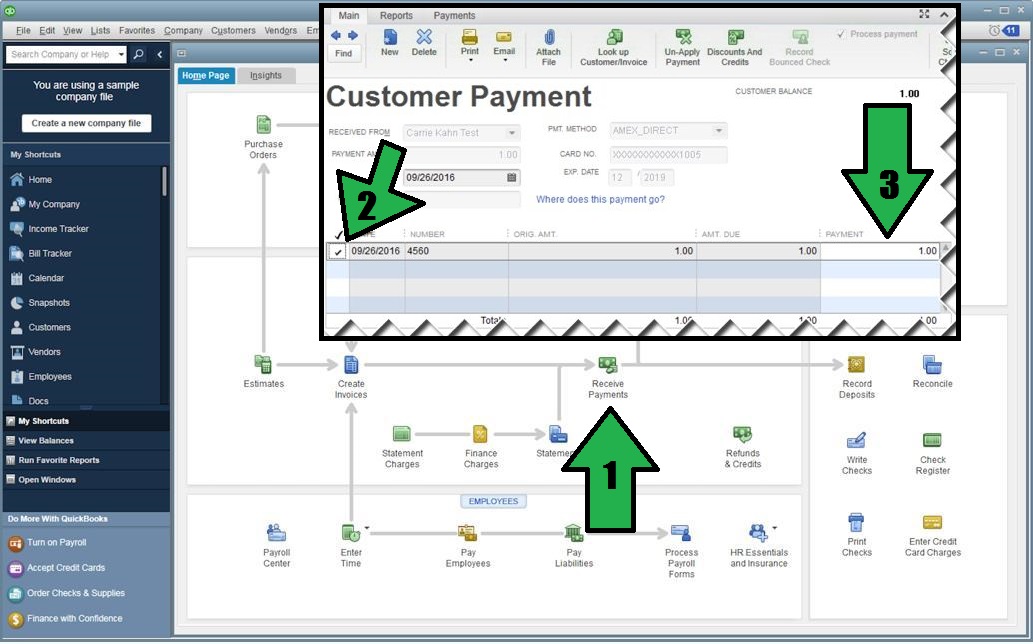Click Order Checks & Supplies
Screen dimensions: 1033x644
(76, 593)
